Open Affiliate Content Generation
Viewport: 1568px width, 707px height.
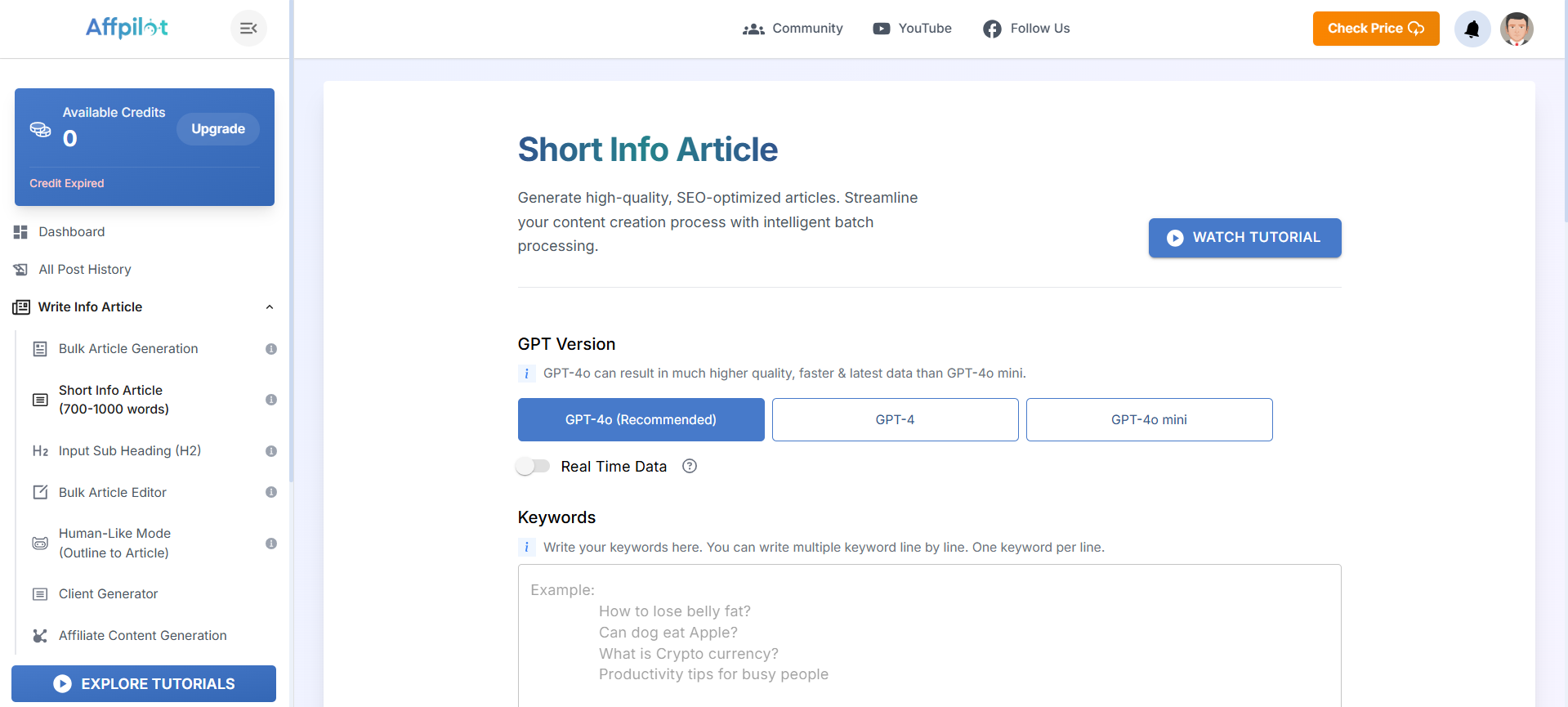pyautogui.click(x=143, y=636)
